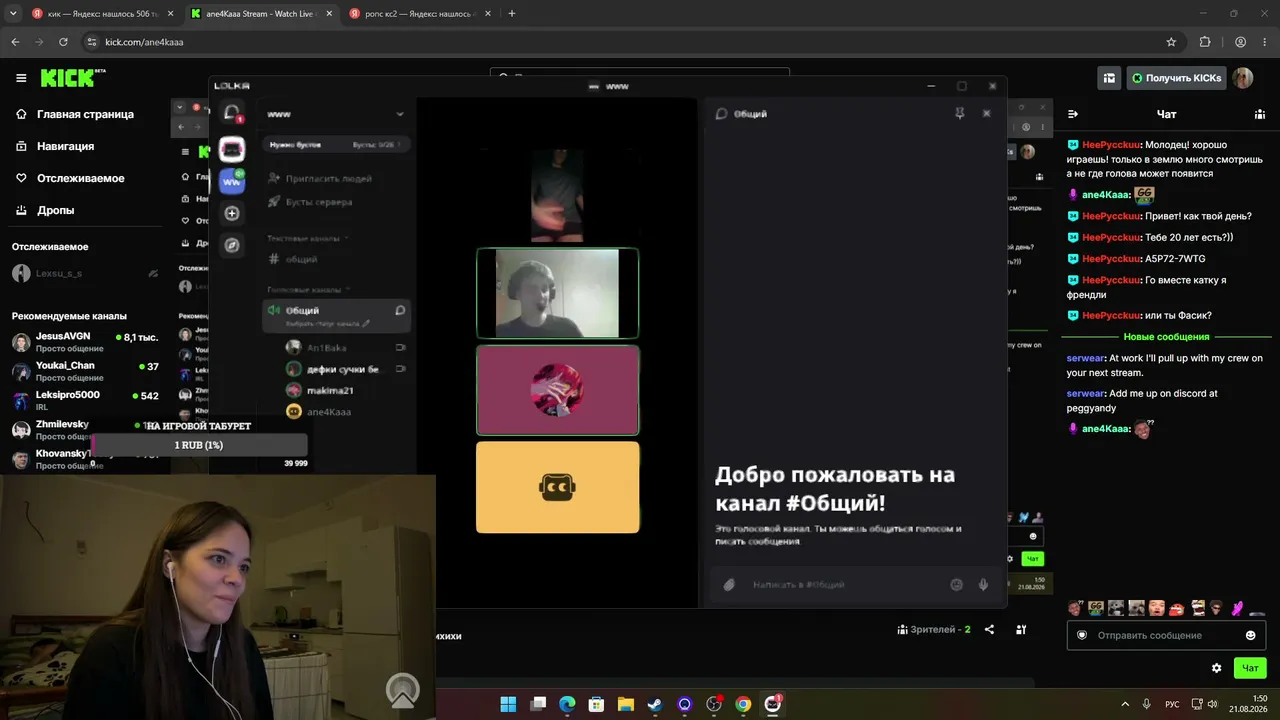Click the green Чат send button
The width and height of the screenshot is (1280, 720).
(x=1250, y=668)
